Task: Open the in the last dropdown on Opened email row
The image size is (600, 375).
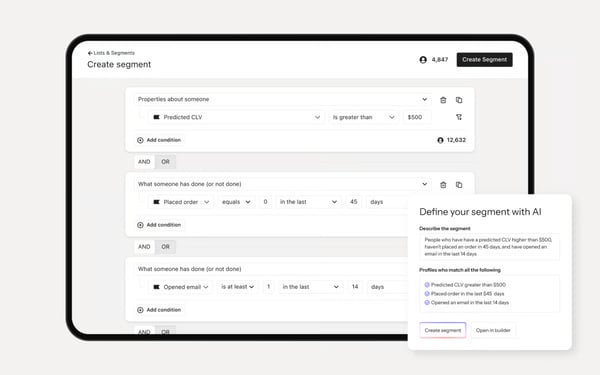Action: (311, 287)
